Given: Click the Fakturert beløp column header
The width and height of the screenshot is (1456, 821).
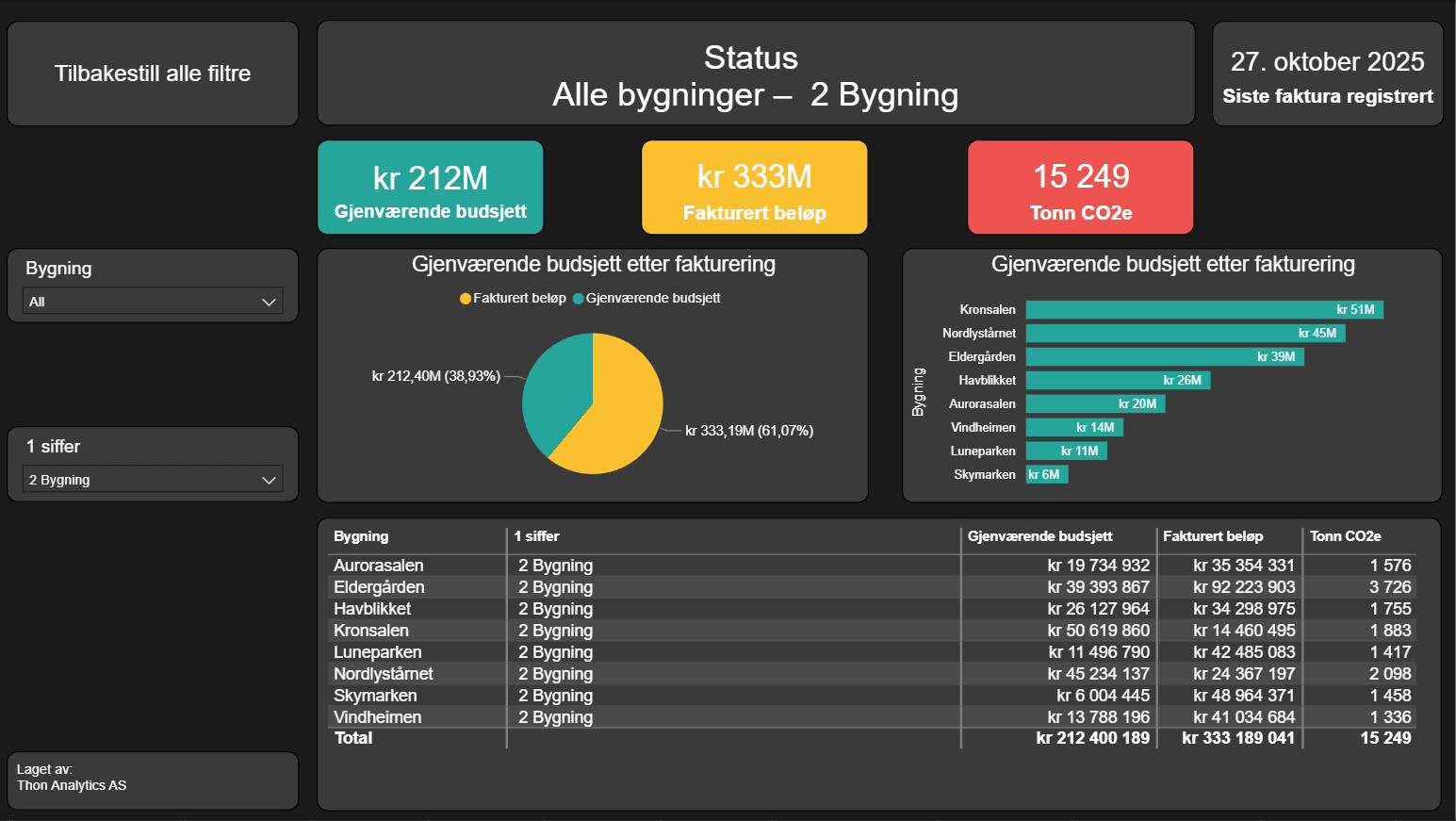Looking at the screenshot, I should tap(1212, 536).
